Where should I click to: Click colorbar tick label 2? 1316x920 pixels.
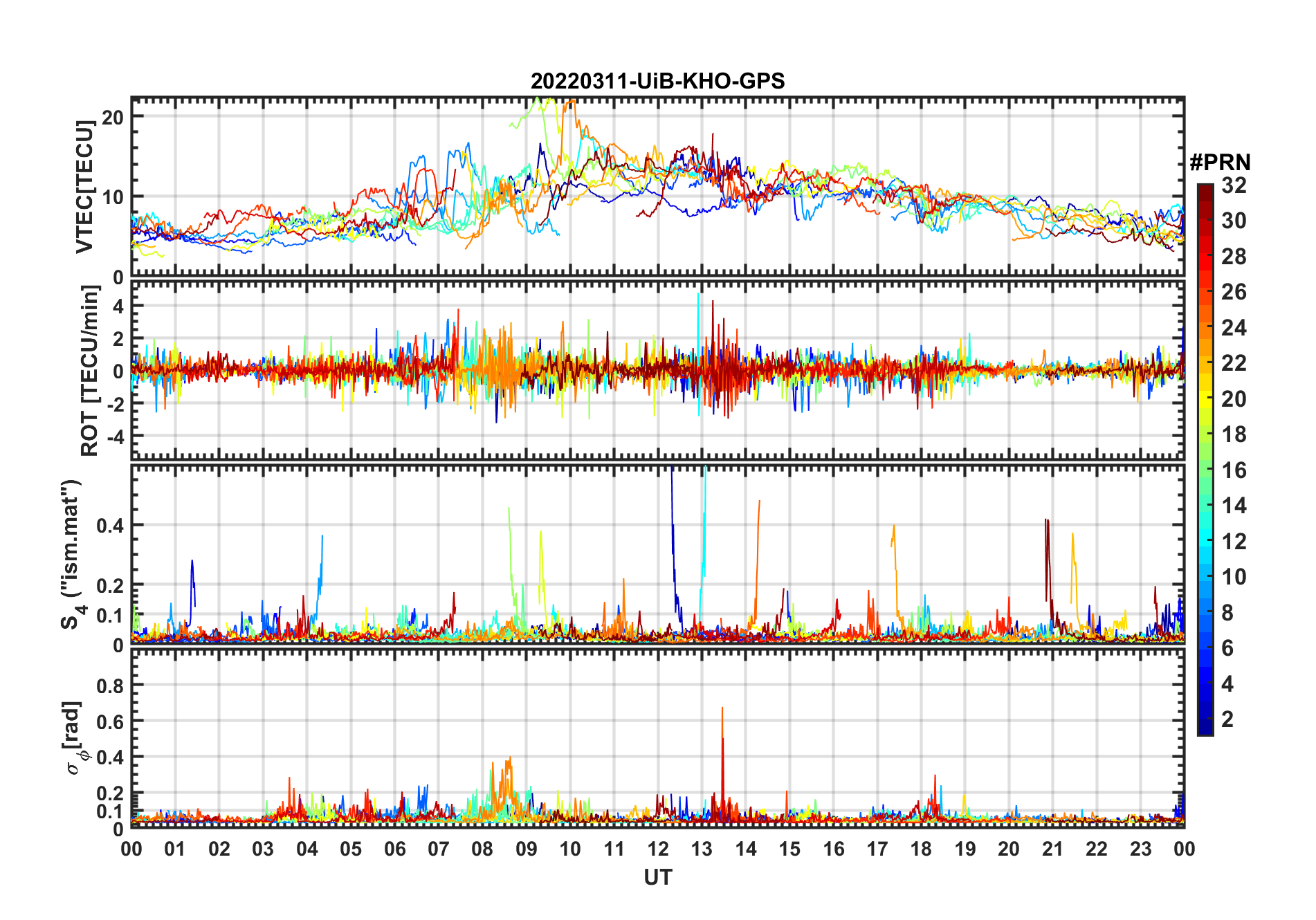pos(1227,719)
